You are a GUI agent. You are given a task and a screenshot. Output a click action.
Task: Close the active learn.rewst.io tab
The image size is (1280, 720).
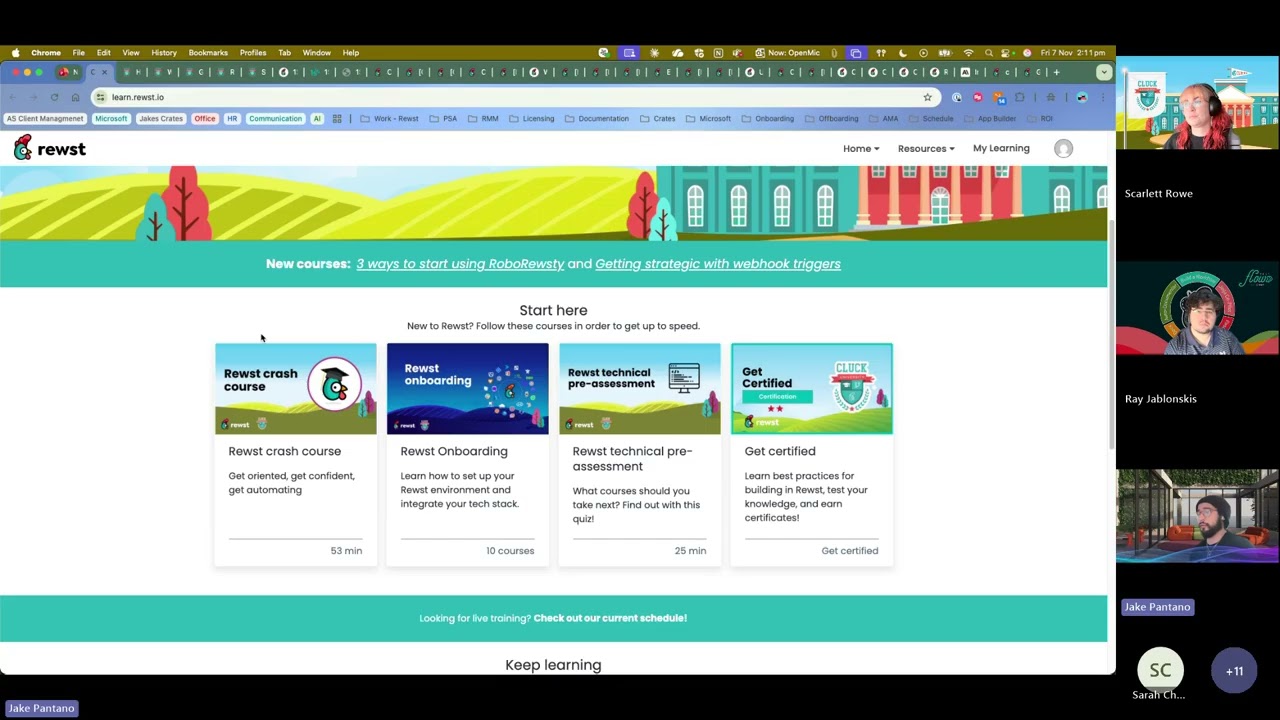pos(104,72)
